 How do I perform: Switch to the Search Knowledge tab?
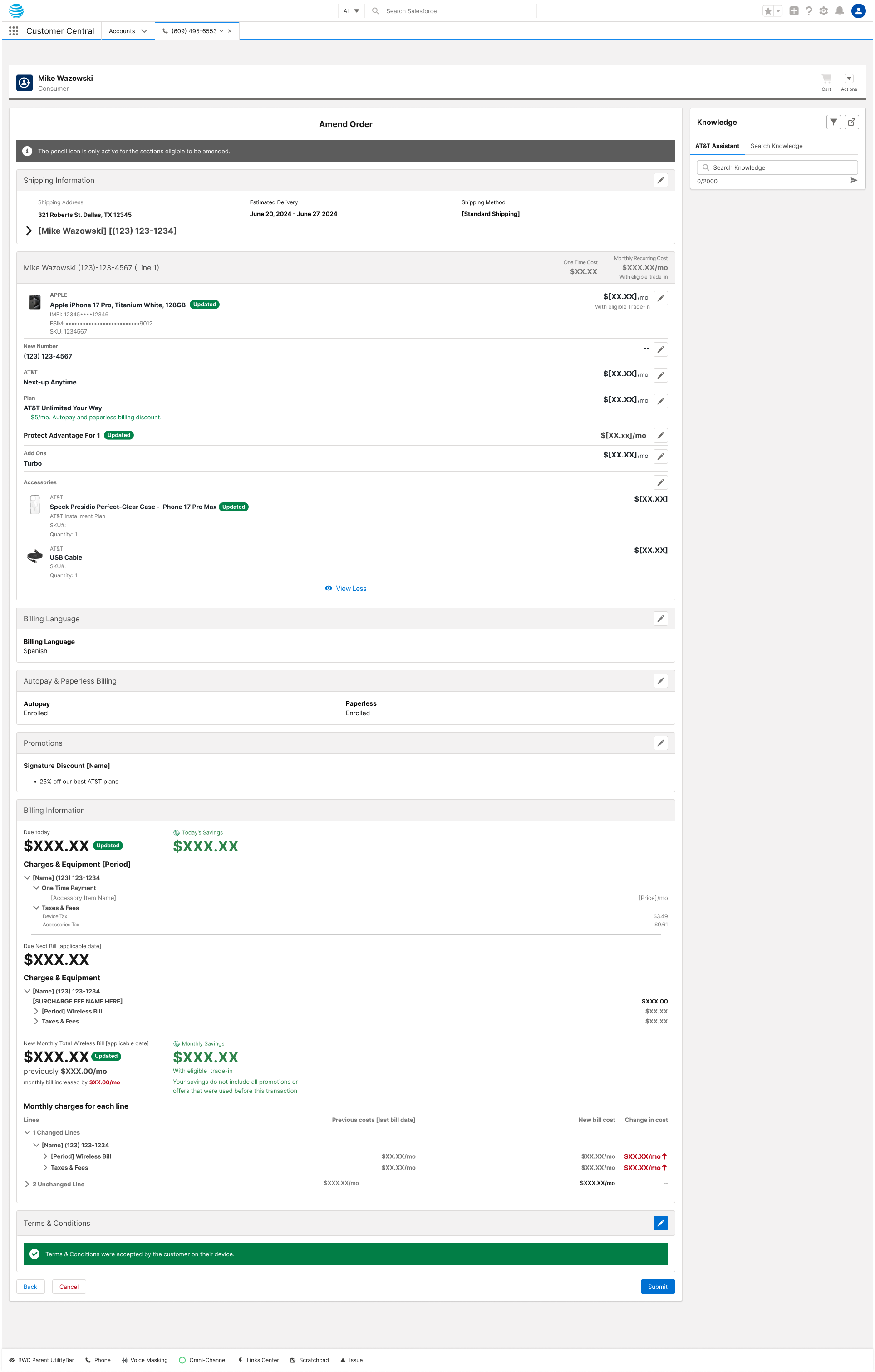tap(776, 146)
